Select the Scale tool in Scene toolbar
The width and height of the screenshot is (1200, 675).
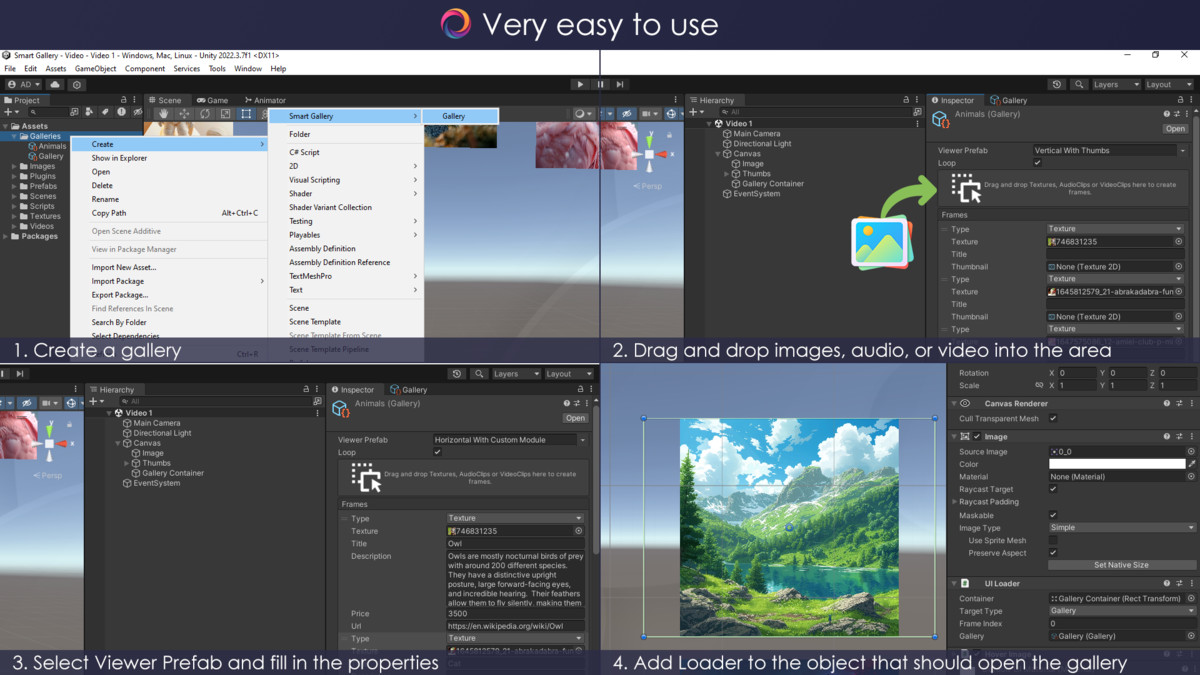coord(225,114)
